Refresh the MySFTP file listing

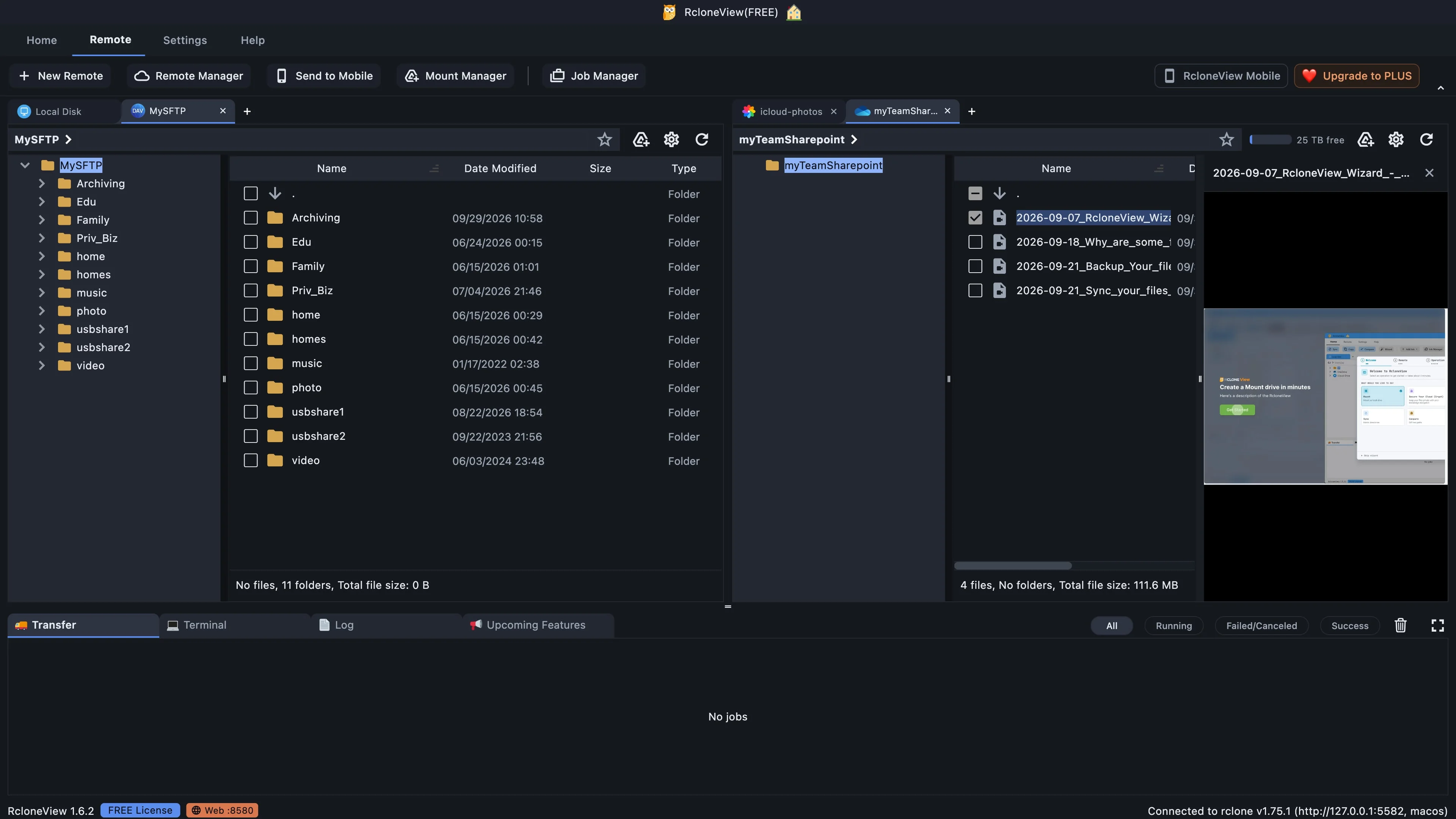click(701, 140)
